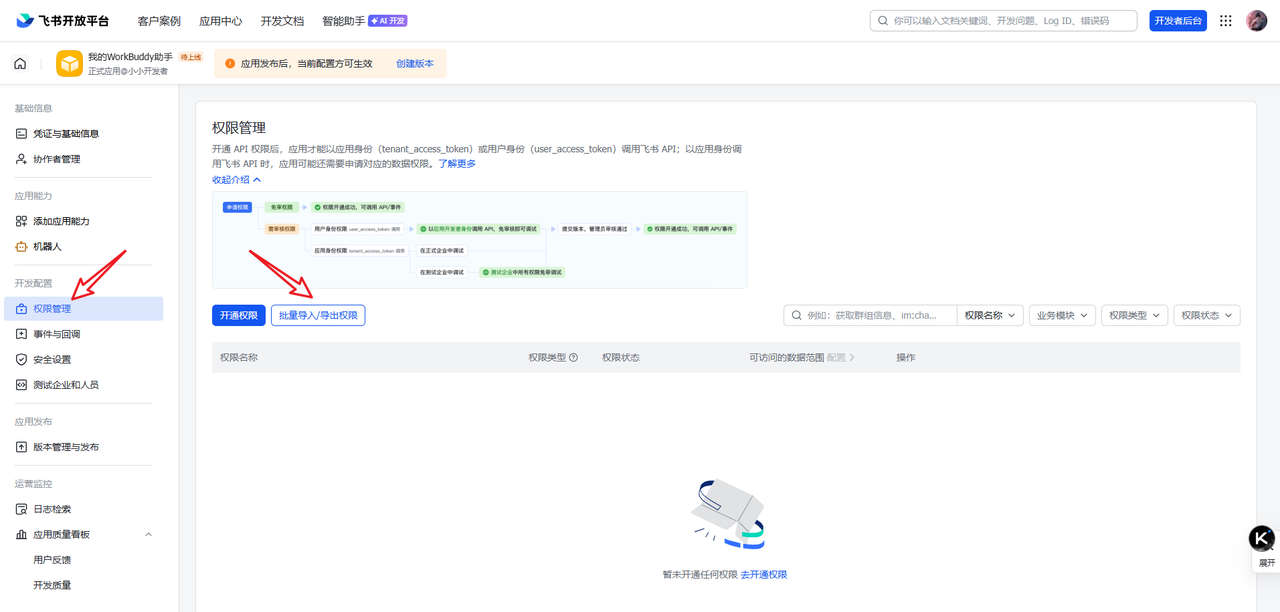This screenshot has width=1280, height=612.
Task: Focus the permission search field
Action: pos(870,315)
